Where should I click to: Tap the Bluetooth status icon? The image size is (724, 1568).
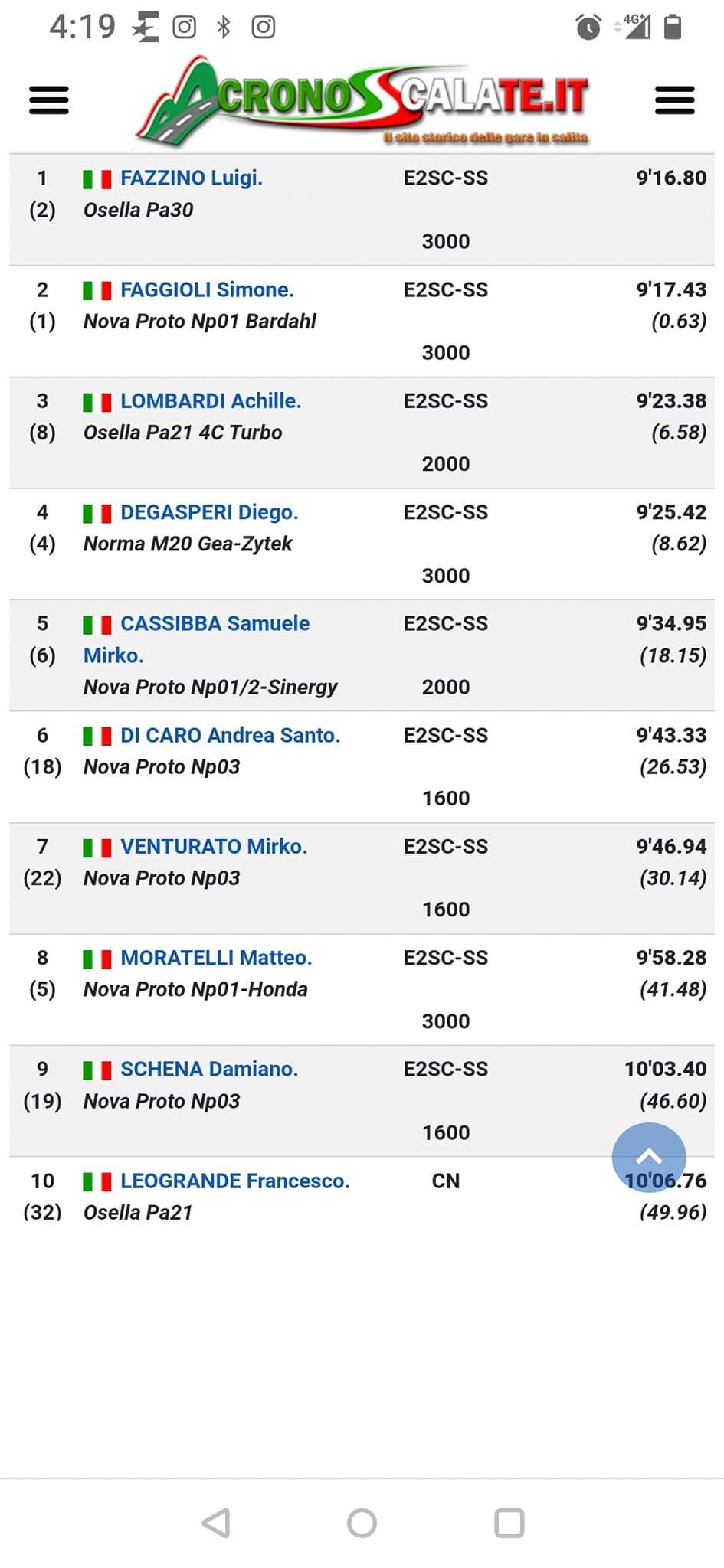224,28
